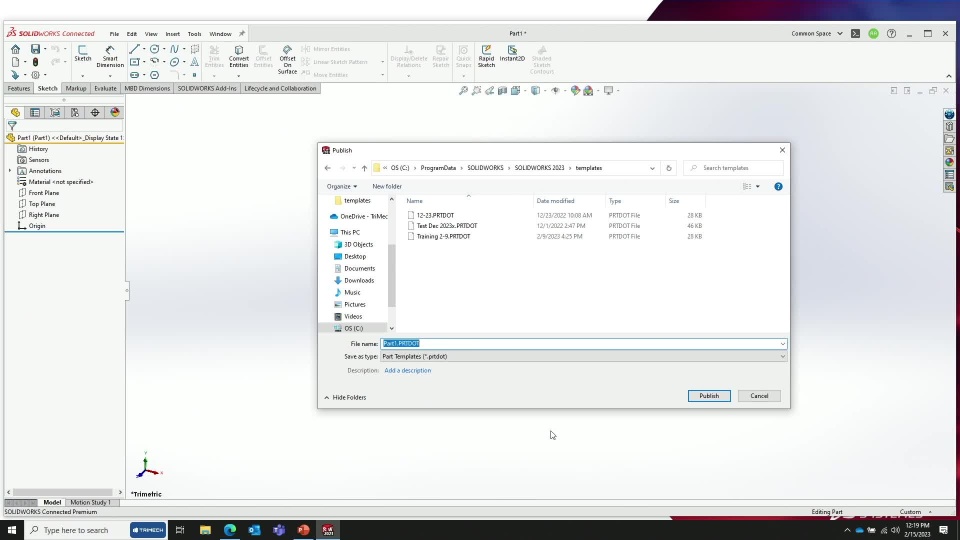Click the traffic-light Rebuild icon
The image size is (960, 540).
pyautogui.click(x=35, y=62)
